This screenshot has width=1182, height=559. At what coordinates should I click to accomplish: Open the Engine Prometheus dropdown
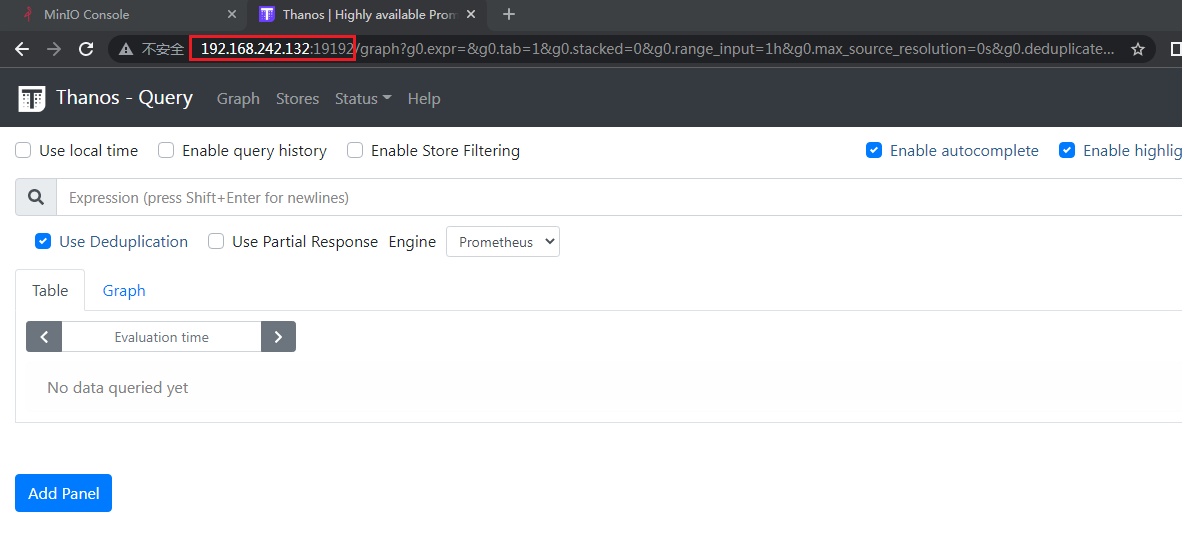click(x=502, y=242)
